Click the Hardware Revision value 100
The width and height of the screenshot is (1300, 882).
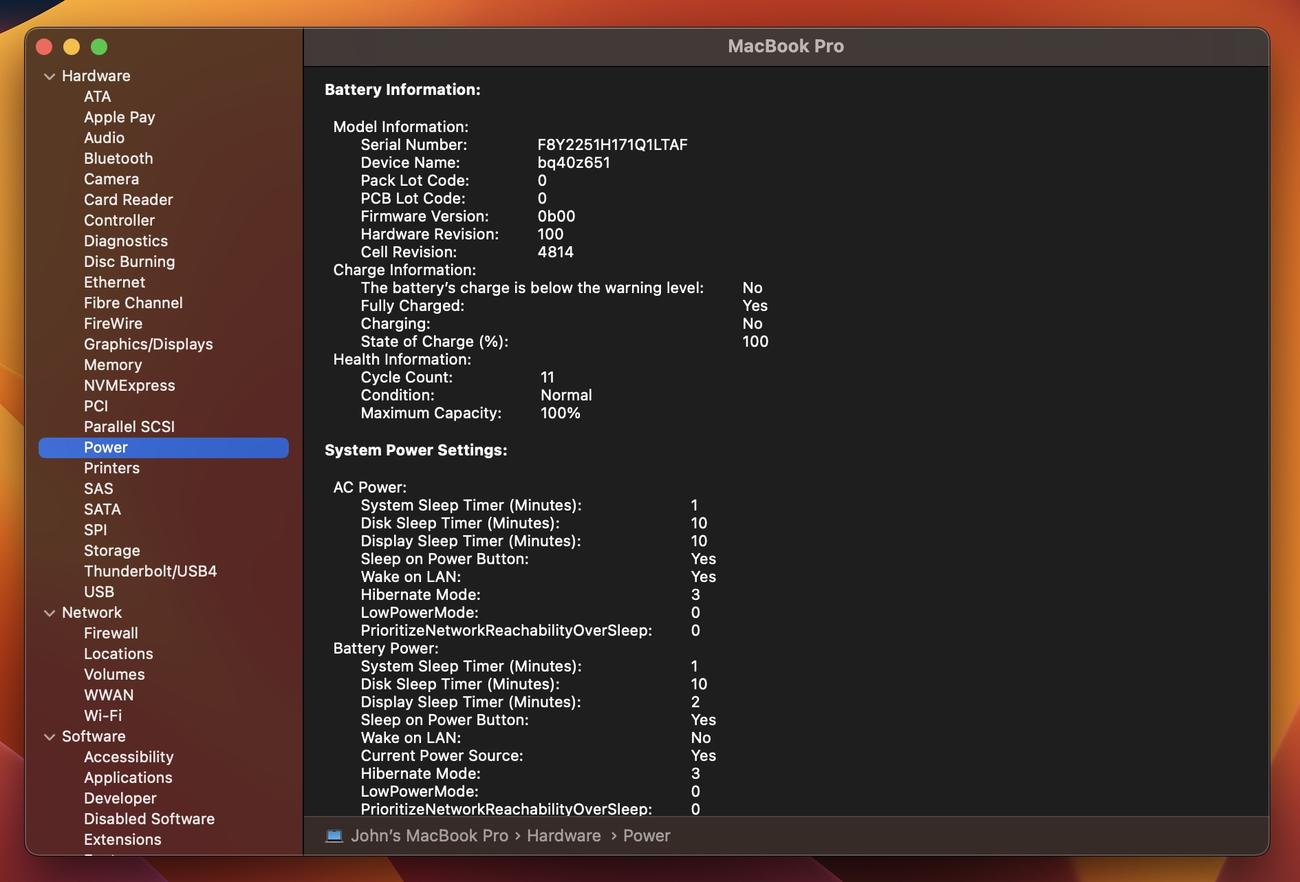(x=550, y=235)
